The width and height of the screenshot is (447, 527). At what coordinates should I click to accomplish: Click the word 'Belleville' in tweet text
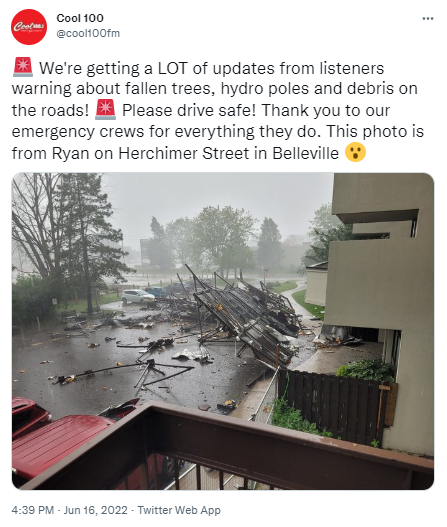[306, 153]
